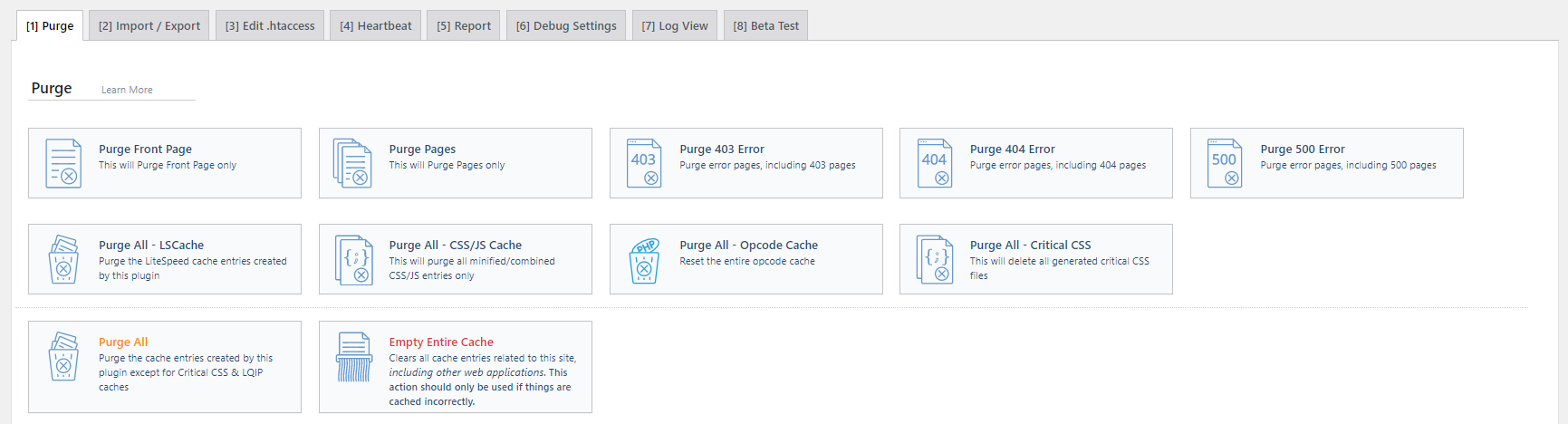
Task: Click the LSCache trash bin icon
Action: pos(63,260)
